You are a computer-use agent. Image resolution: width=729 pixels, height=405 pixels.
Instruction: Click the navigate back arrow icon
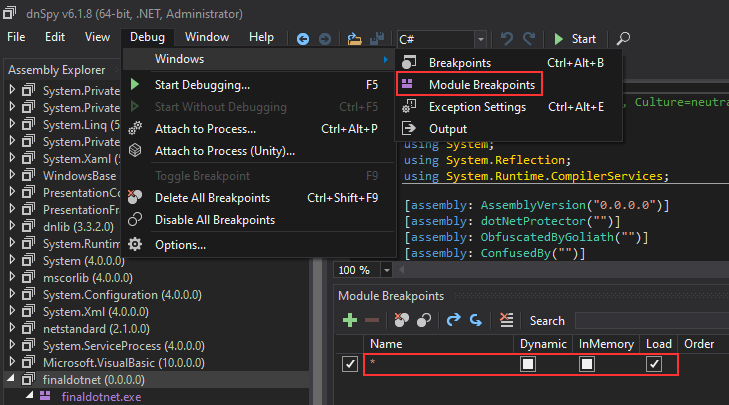[x=304, y=38]
